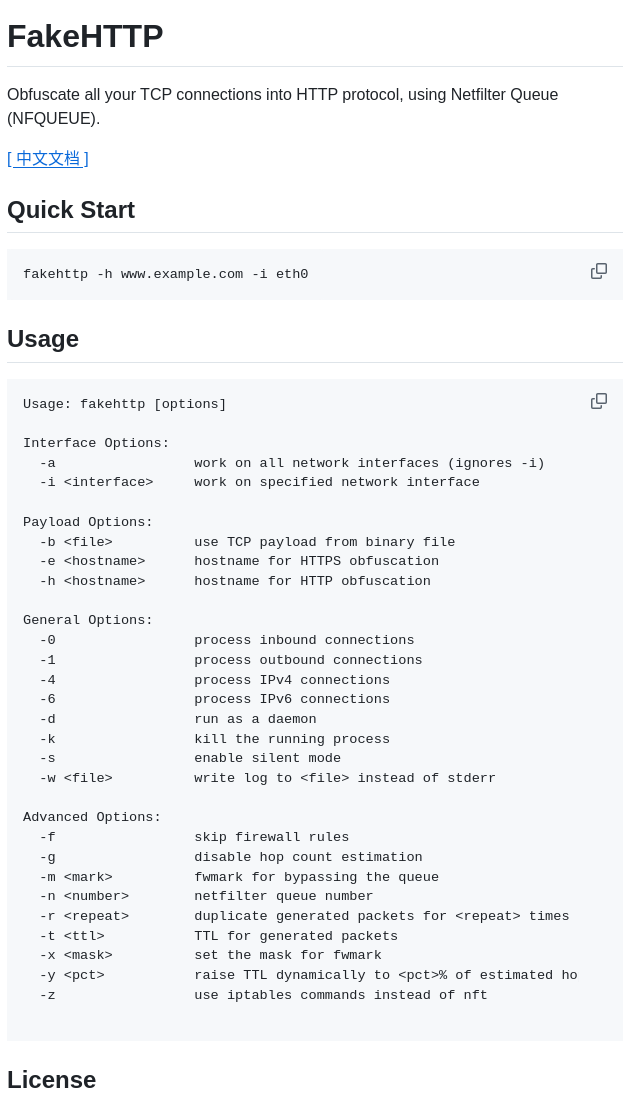Click the copy button at top of Usage section

[x=599, y=401]
